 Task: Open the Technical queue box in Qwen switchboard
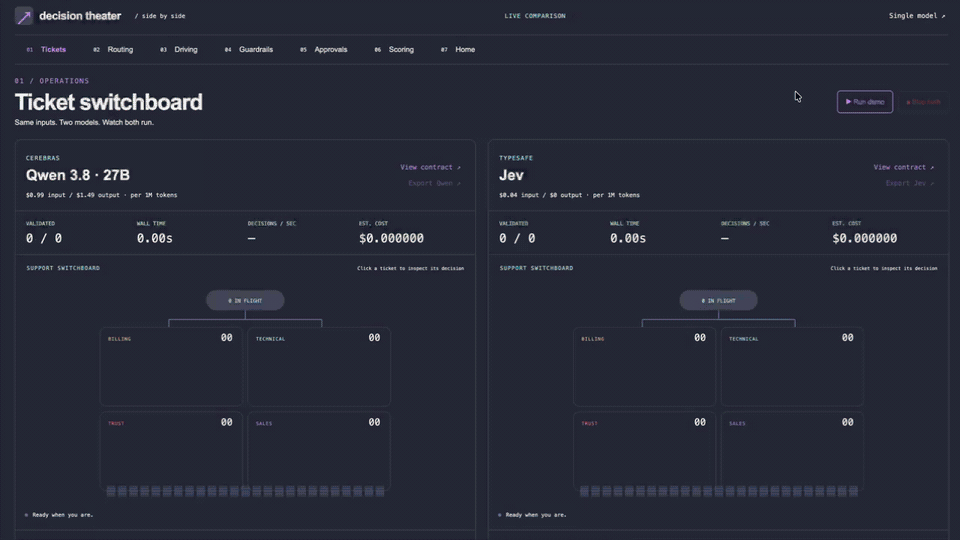click(319, 367)
